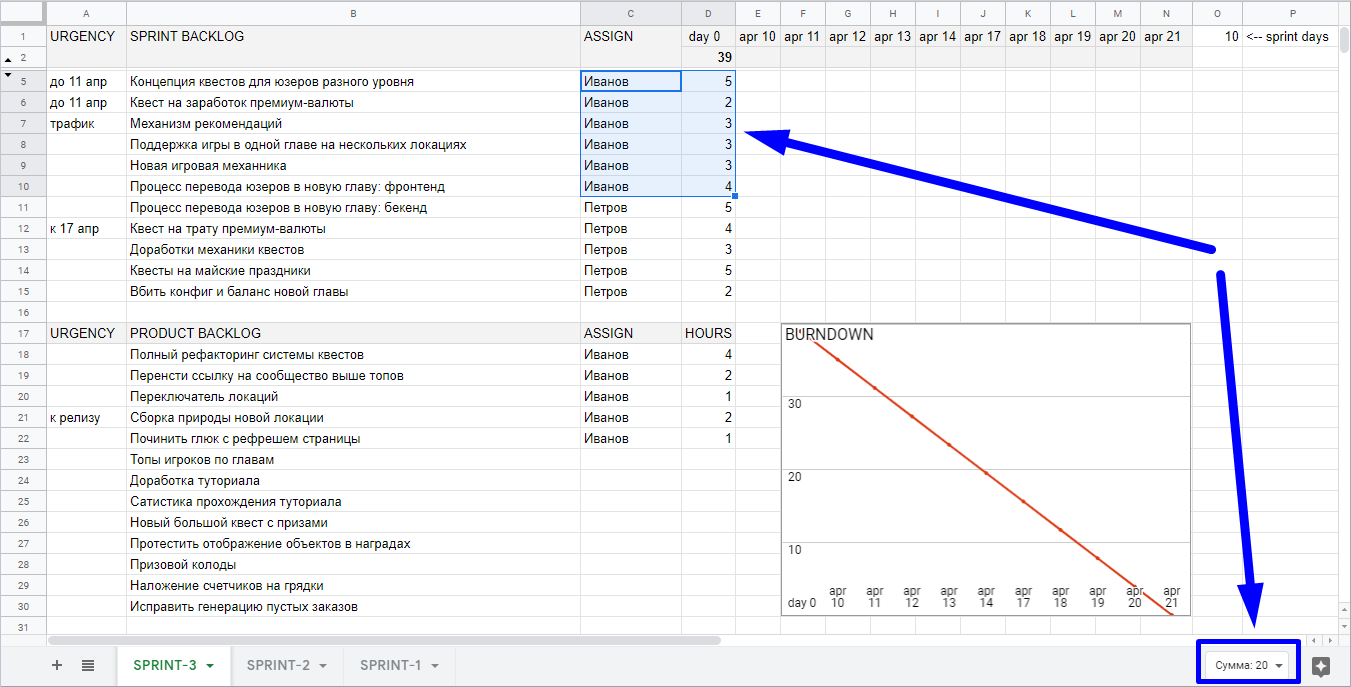Select 'Переключатель локаций' cell
Image resolution: width=1351 pixels, height=687 pixels.
[353, 396]
